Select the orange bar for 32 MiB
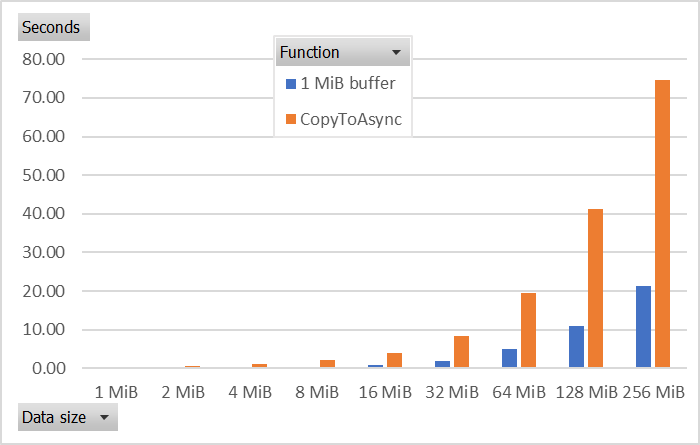This screenshot has height=445, width=700. [462, 352]
